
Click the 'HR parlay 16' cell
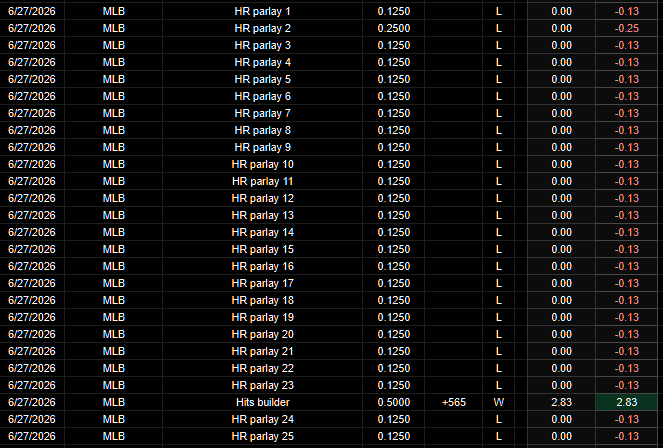point(262,266)
